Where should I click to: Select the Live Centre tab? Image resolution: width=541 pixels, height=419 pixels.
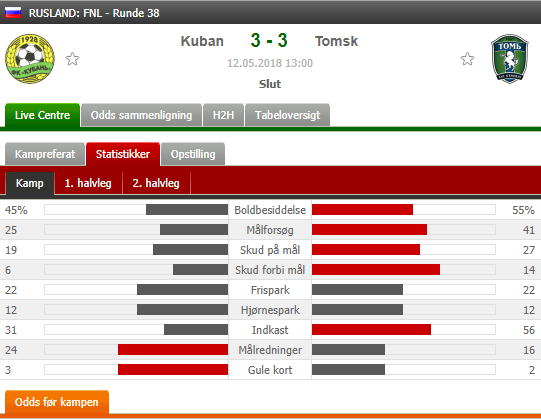(x=42, y=115)
